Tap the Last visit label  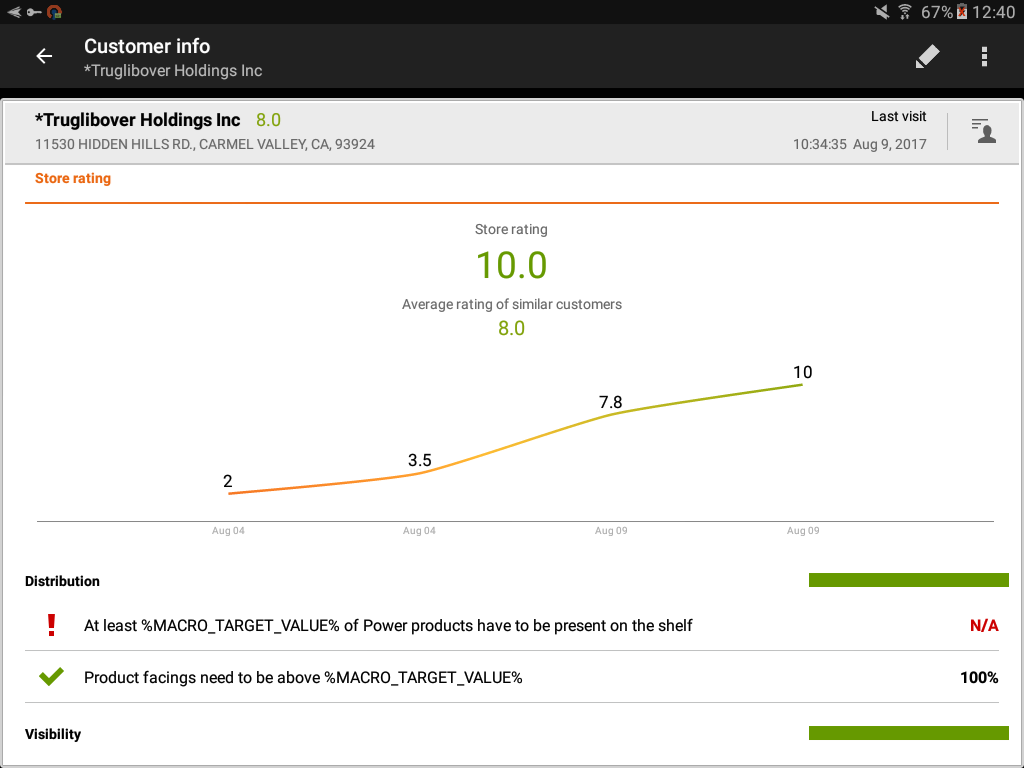[x=898, y=116]
